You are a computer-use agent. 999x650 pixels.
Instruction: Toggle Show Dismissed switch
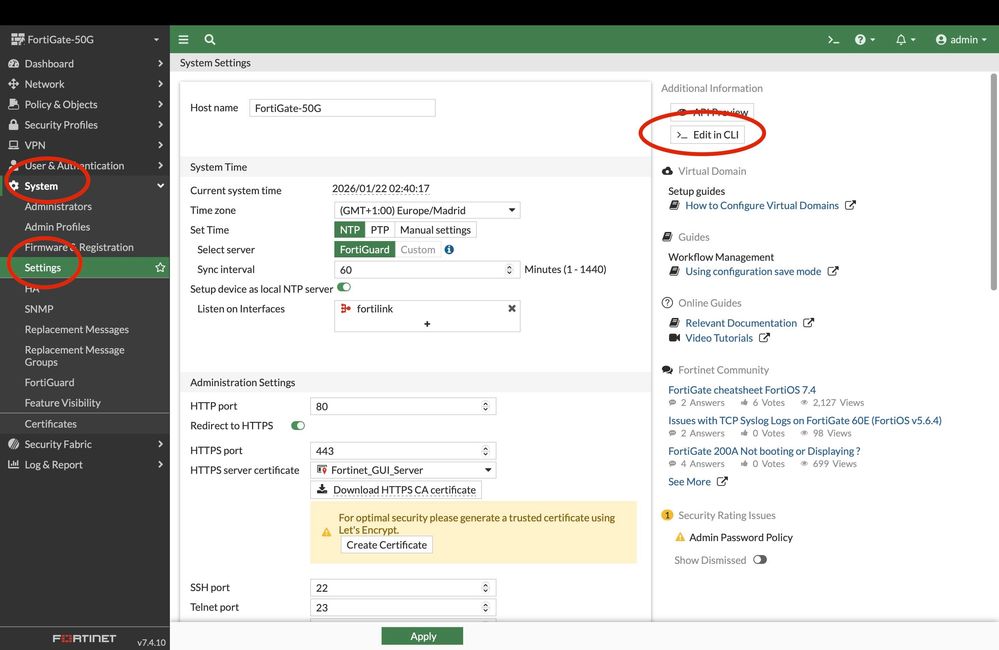[759, 560]
